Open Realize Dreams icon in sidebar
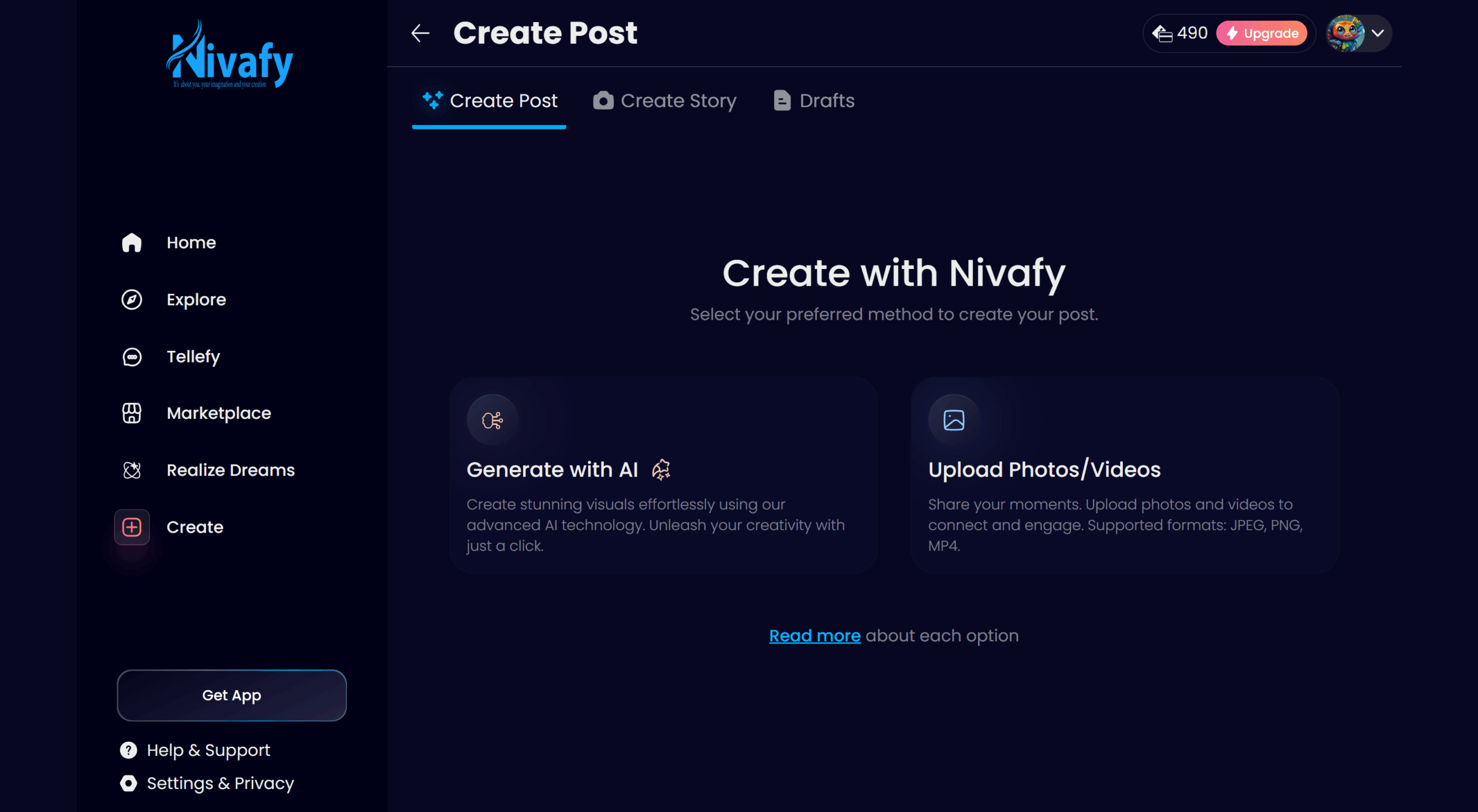Screen dimensions: 1478x812 click(132, 470)
